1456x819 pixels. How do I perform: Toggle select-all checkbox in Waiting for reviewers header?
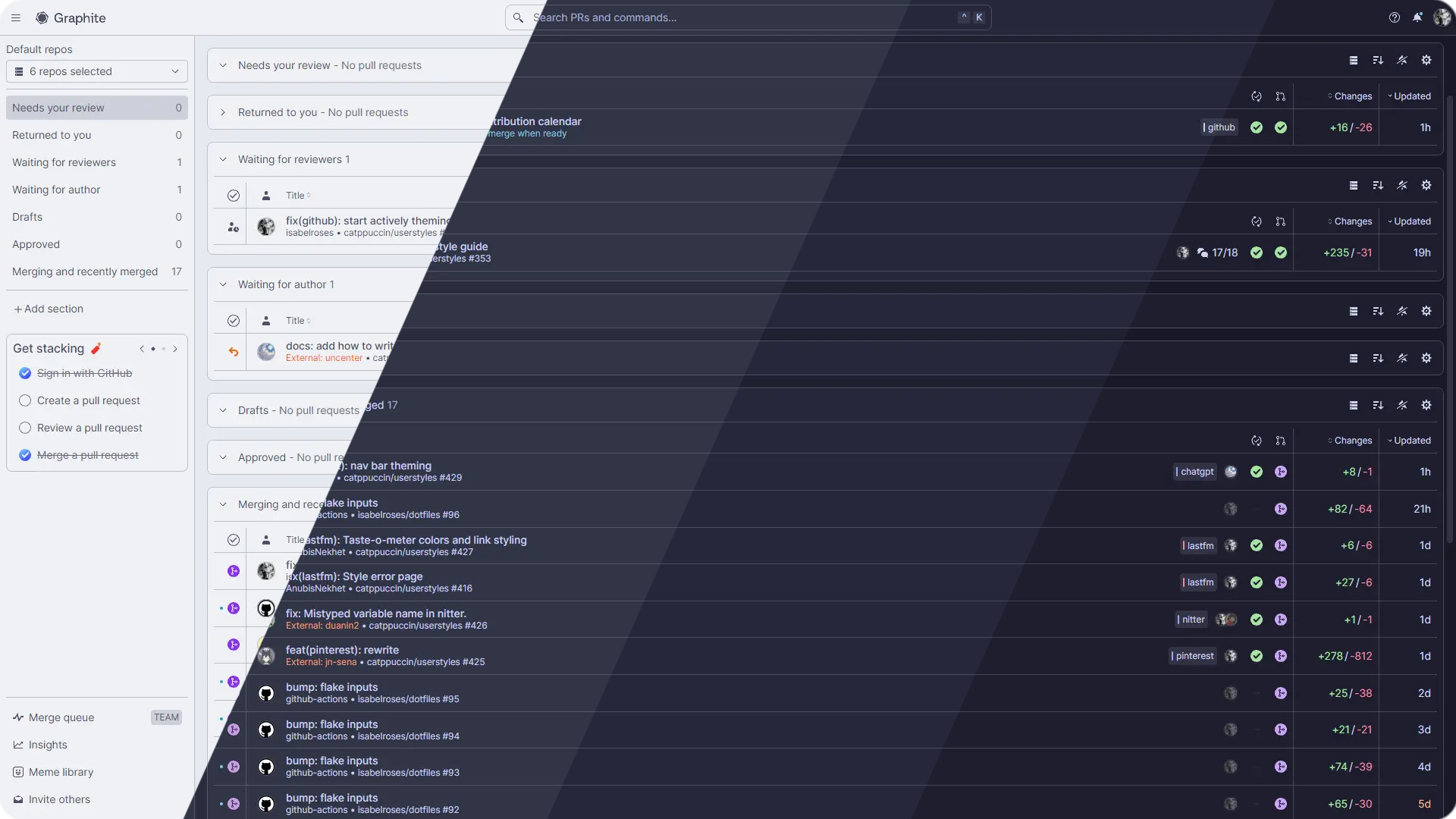[234, 196]
